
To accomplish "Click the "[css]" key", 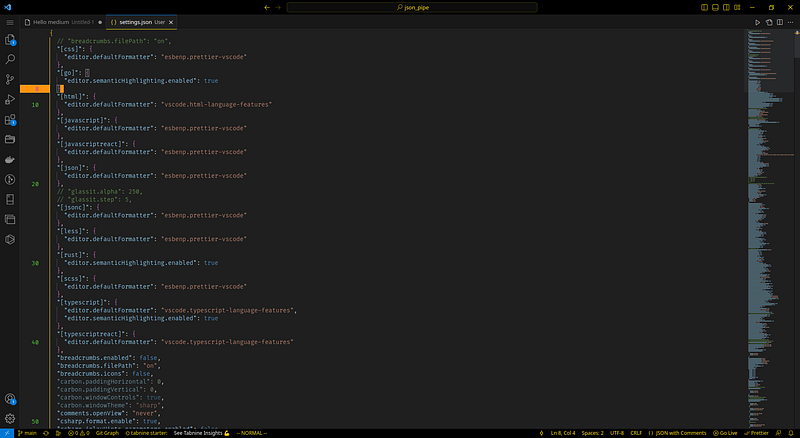I will (71, 49).
